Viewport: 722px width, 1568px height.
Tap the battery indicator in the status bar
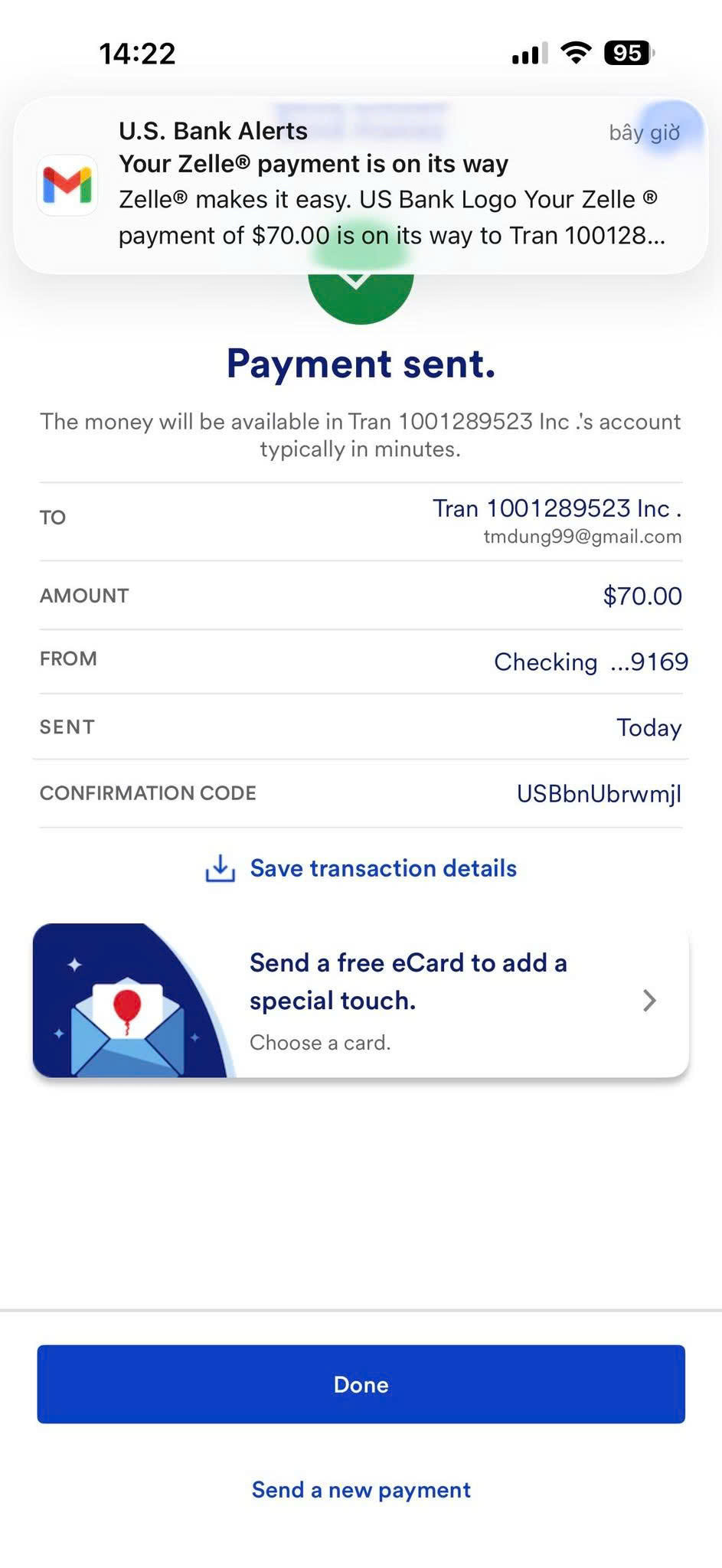point(629,53)
